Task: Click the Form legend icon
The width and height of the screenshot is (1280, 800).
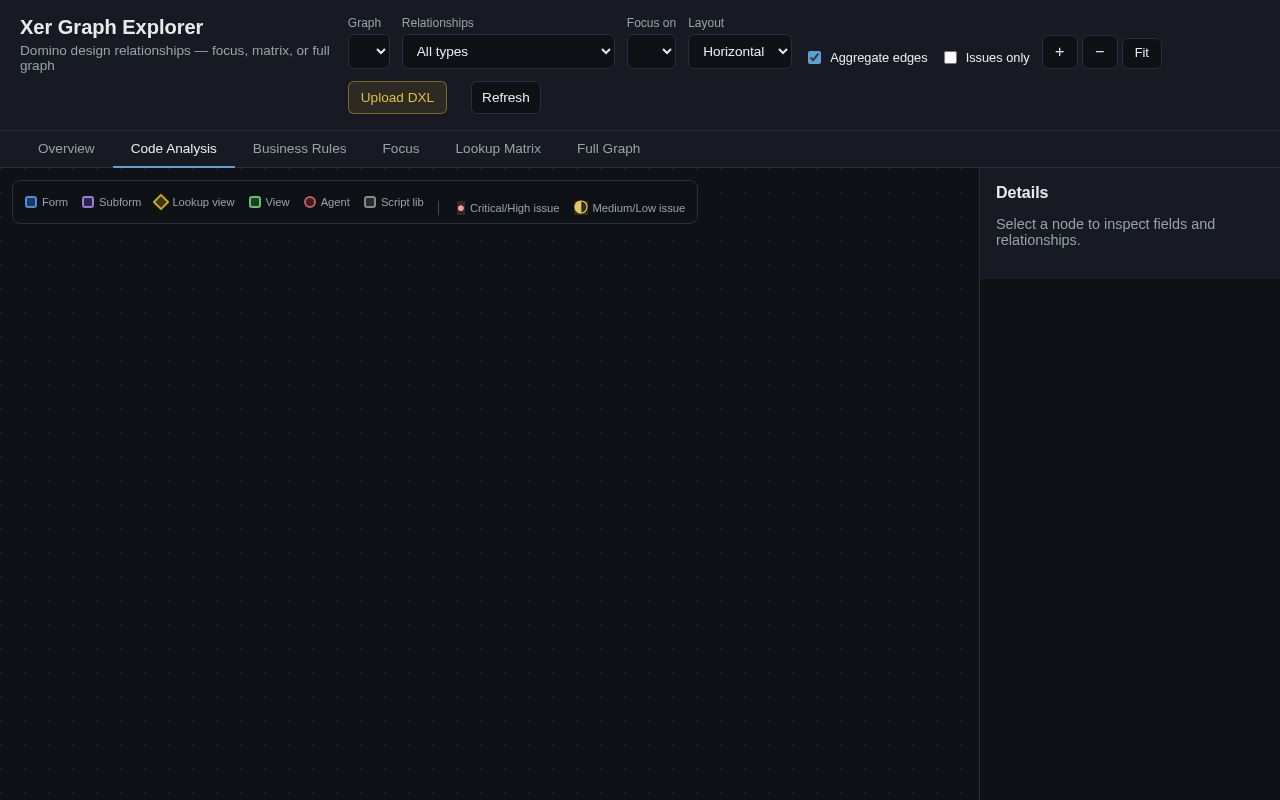Action: tap(31, 202)
